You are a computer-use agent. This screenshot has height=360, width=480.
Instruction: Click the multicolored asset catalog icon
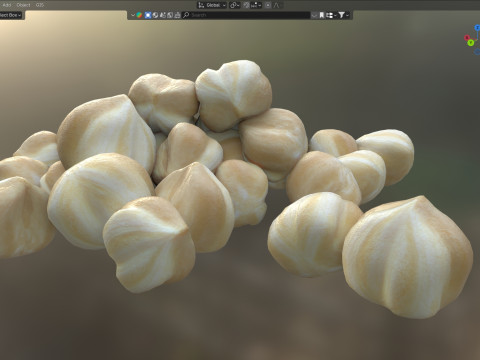tap(139, 15)
